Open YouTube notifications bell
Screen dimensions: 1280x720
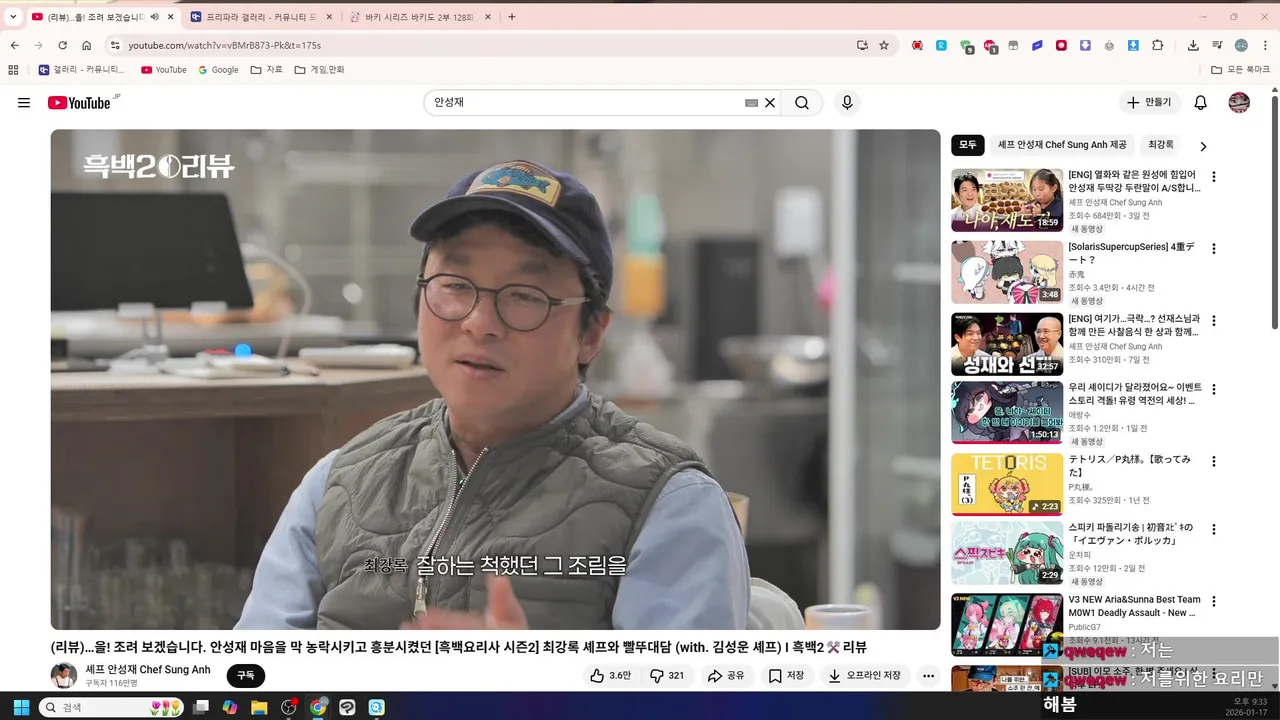(1201, 103)
